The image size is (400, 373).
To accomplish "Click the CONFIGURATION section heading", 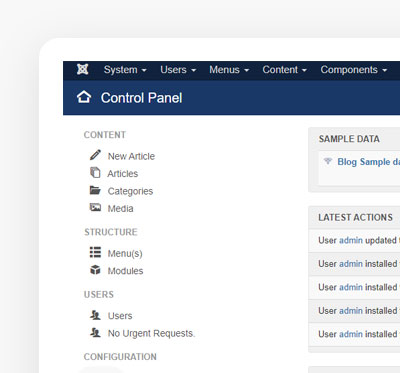I will pos(120,357).
